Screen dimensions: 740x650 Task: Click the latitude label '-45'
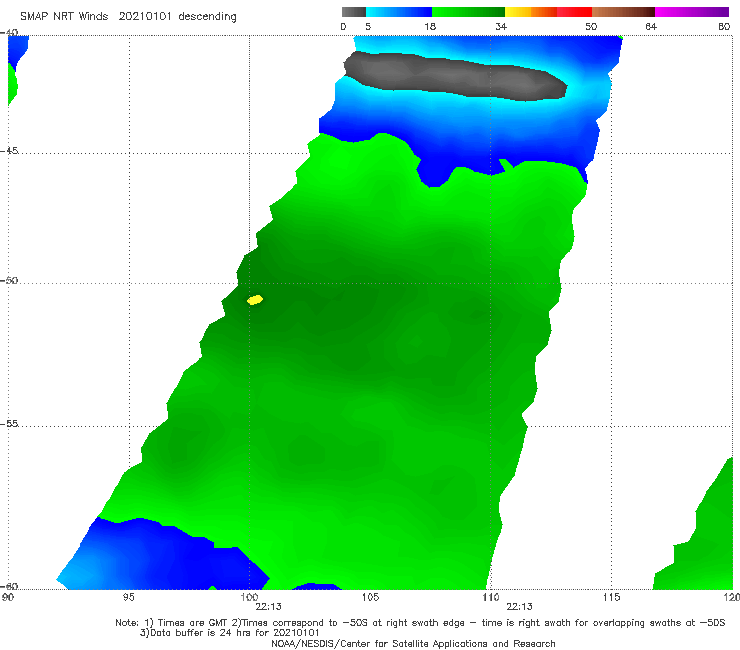tap(9, 151)
